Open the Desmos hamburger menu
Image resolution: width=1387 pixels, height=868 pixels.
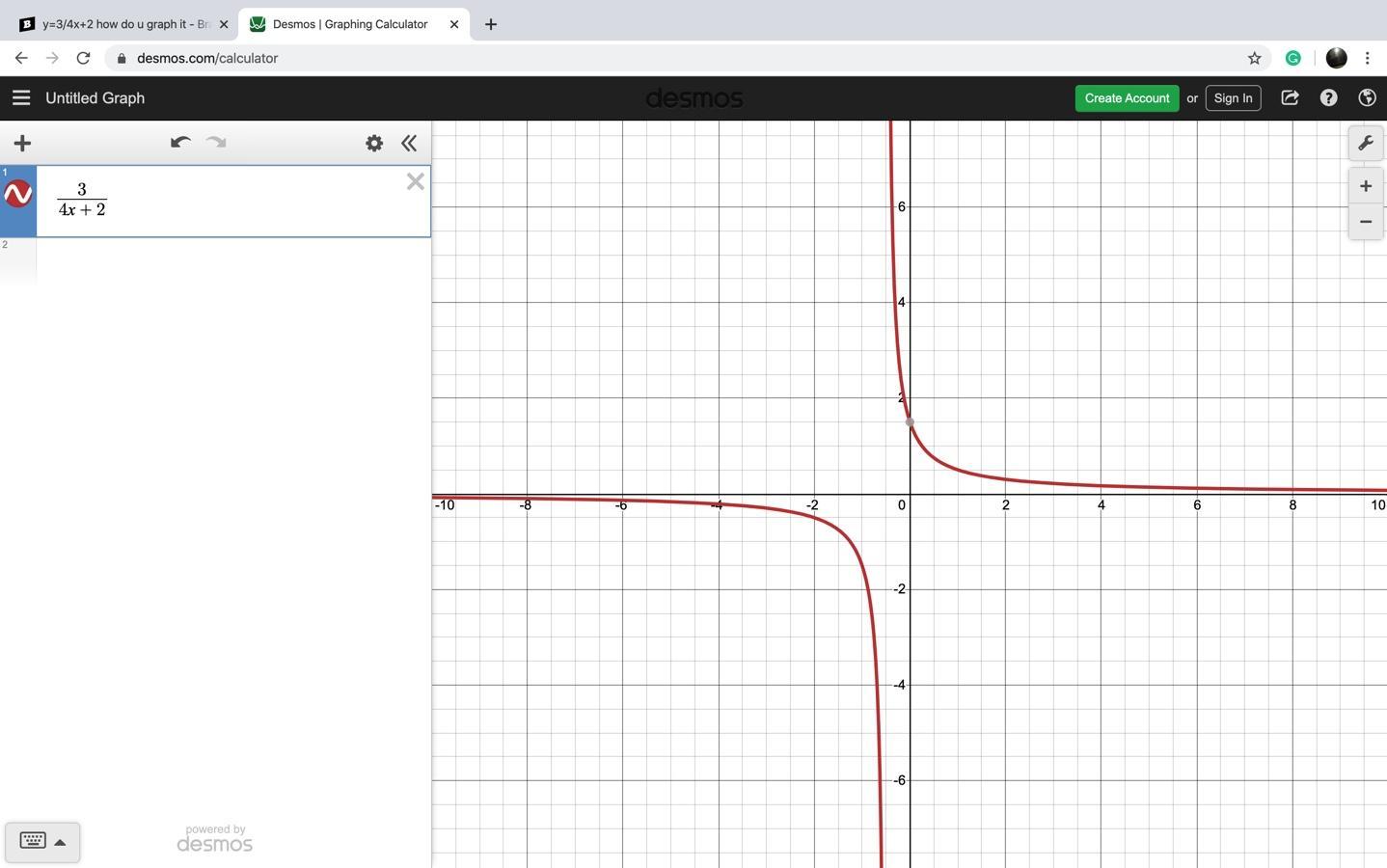[x=21, y=97]
